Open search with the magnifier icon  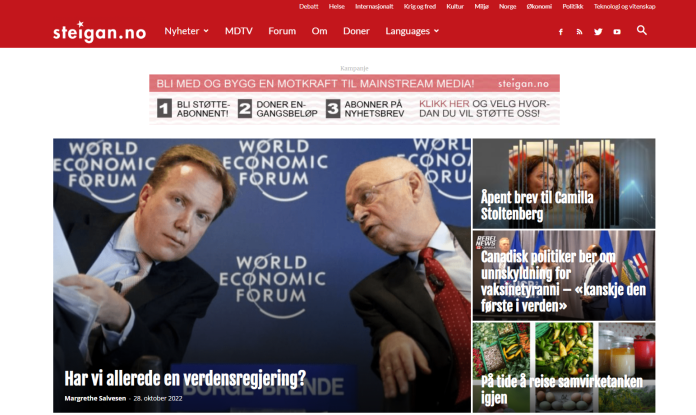641,30
